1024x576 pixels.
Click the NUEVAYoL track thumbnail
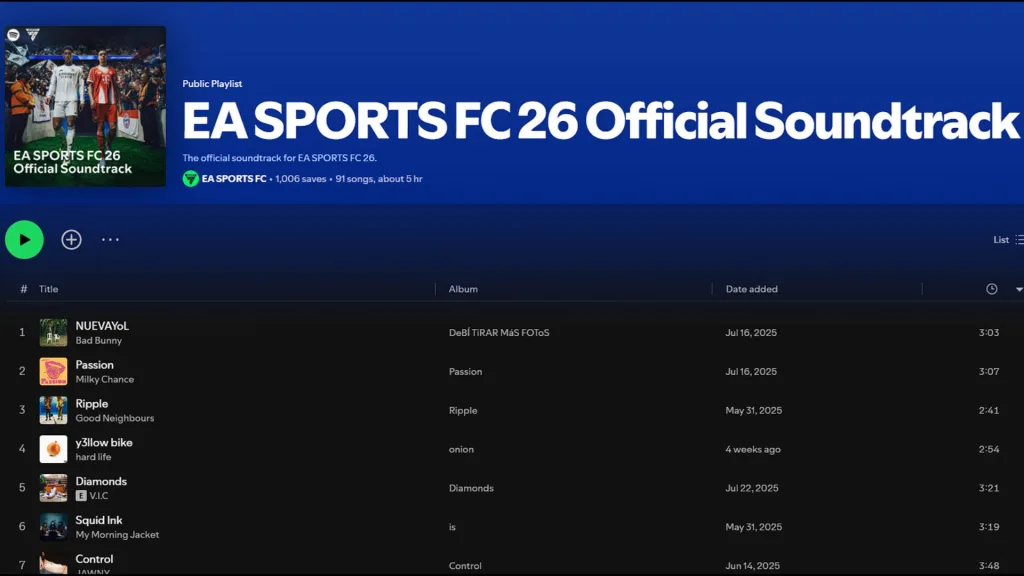pyautogui.click(x=55, y=332)
